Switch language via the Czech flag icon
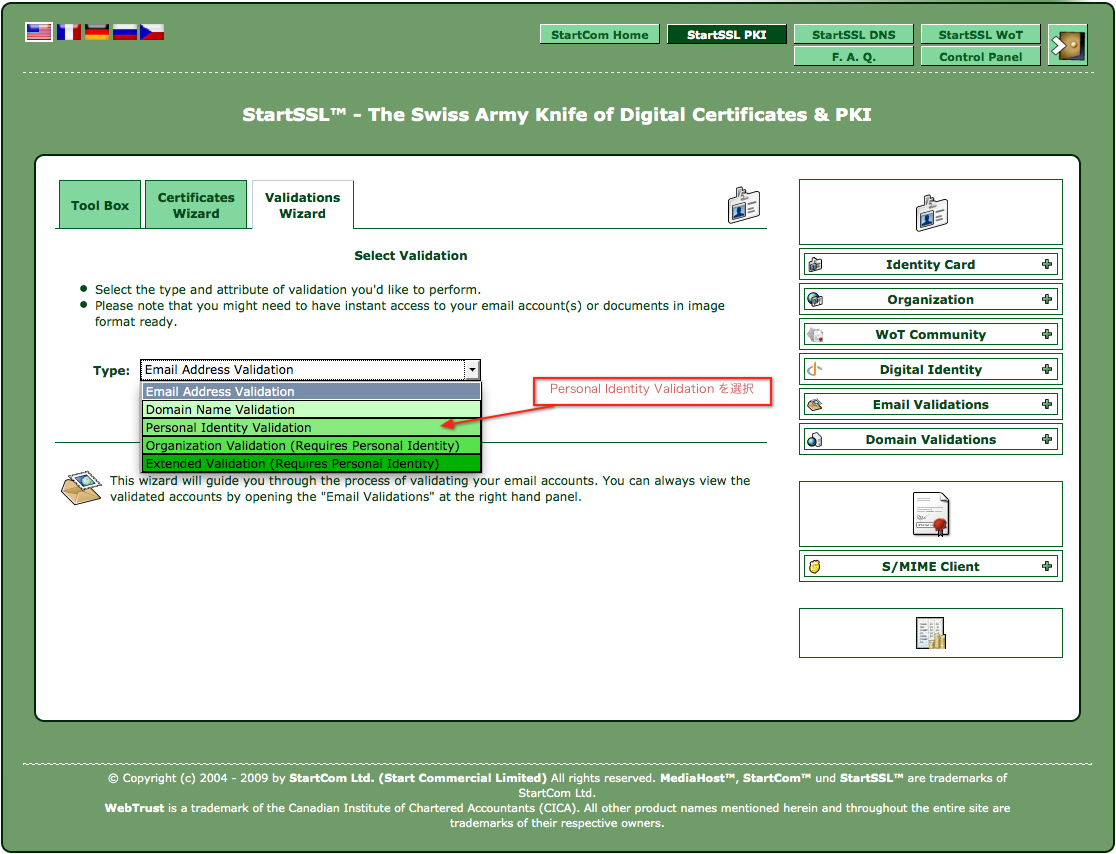Image resolution: width=1116 pixels, height=854 pixels. pyautogui.click(x=152, y=32)
